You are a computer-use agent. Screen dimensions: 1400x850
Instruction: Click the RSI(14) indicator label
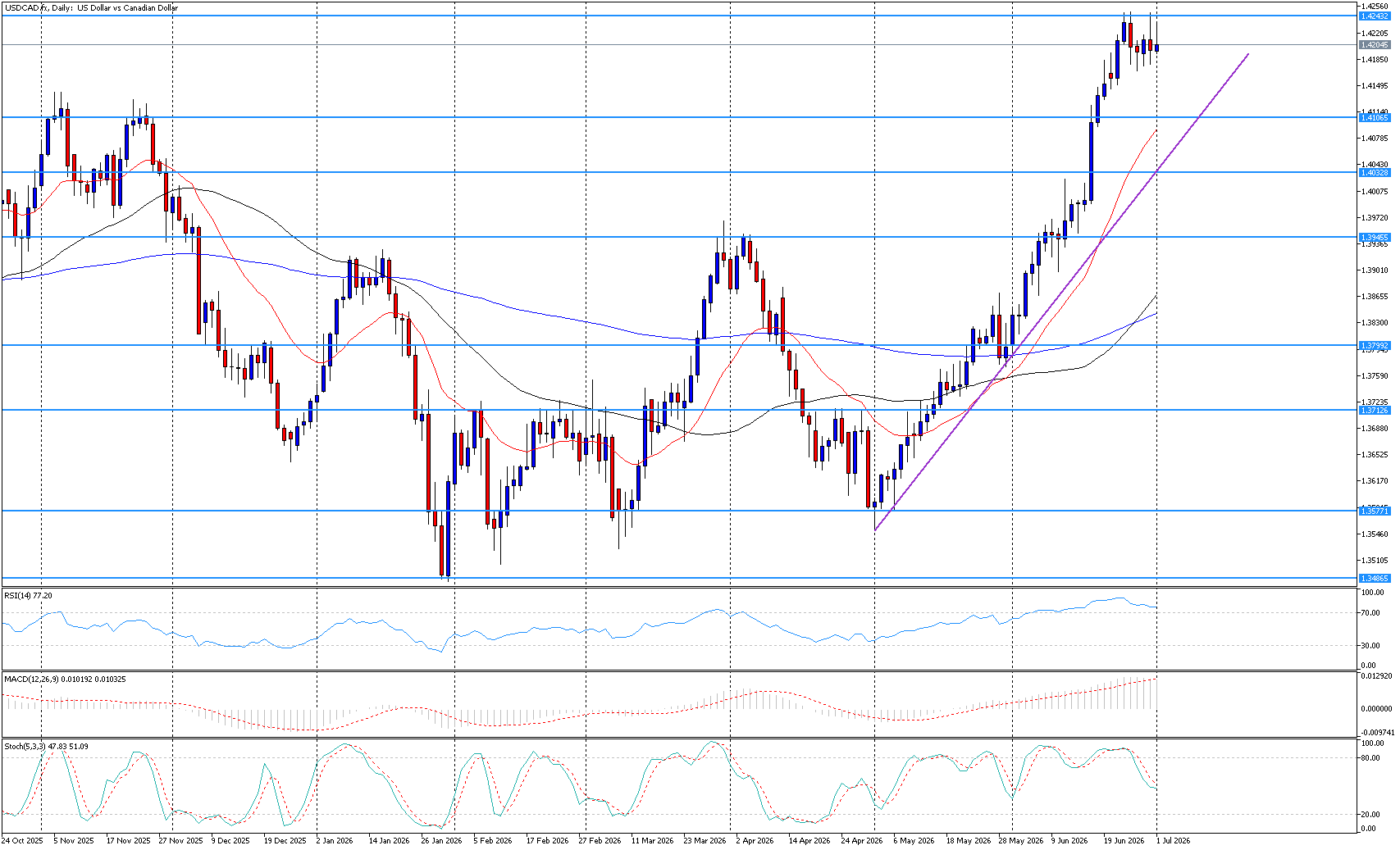click(28, 595)
